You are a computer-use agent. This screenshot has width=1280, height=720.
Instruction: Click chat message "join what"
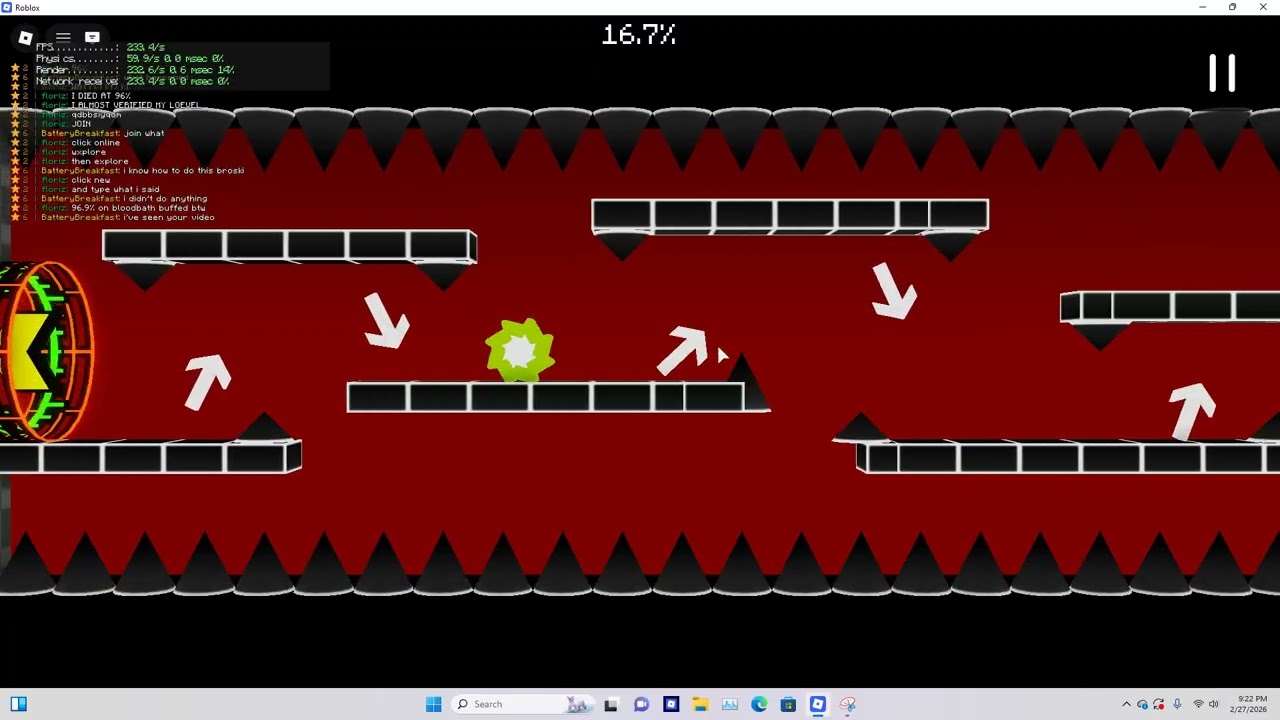[x=145, y=133]
